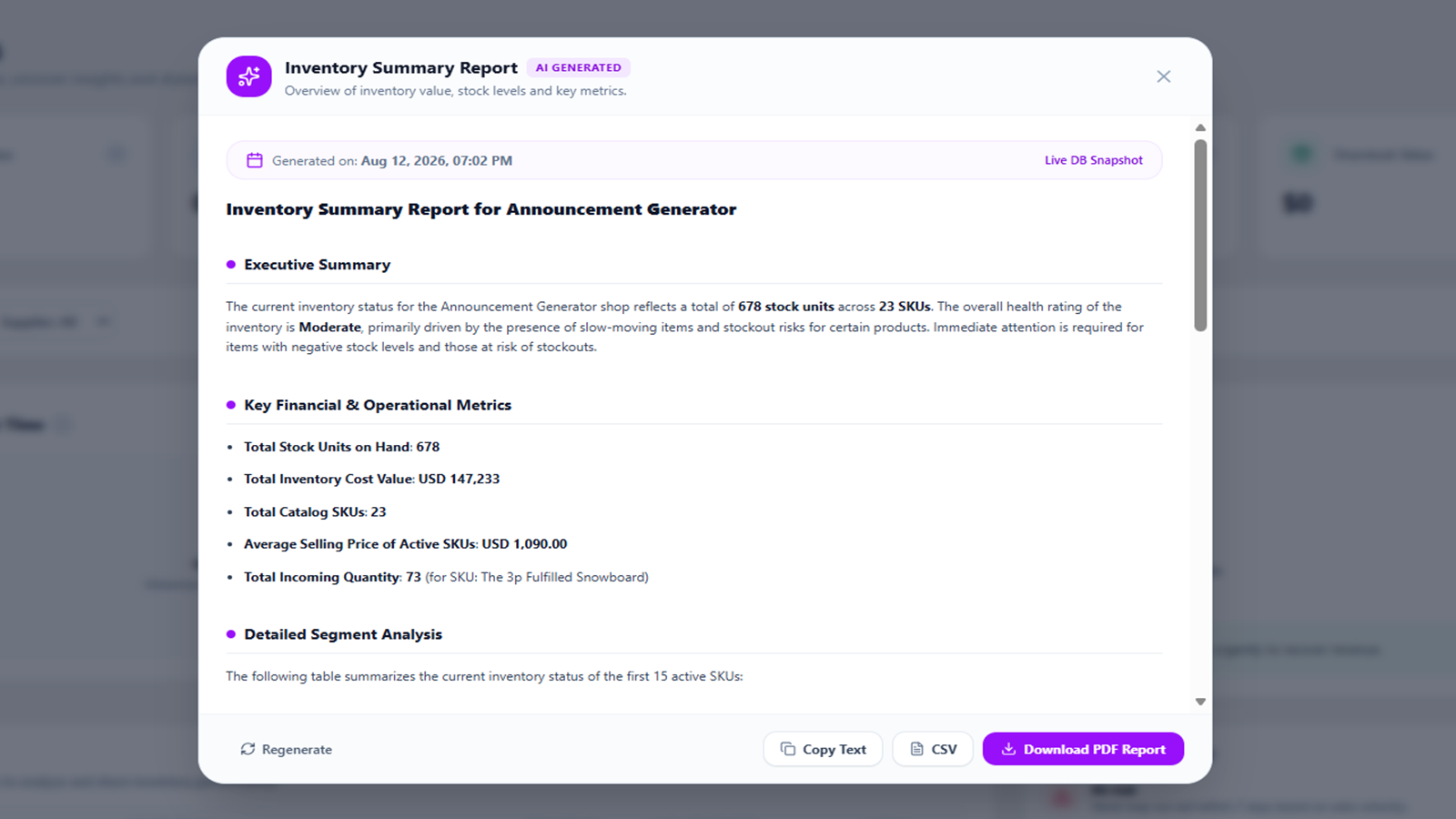The height and width of the screenshot is (819, 1456).
Task: Click the scrollbar down arrow
Action: pos(1200,702)
